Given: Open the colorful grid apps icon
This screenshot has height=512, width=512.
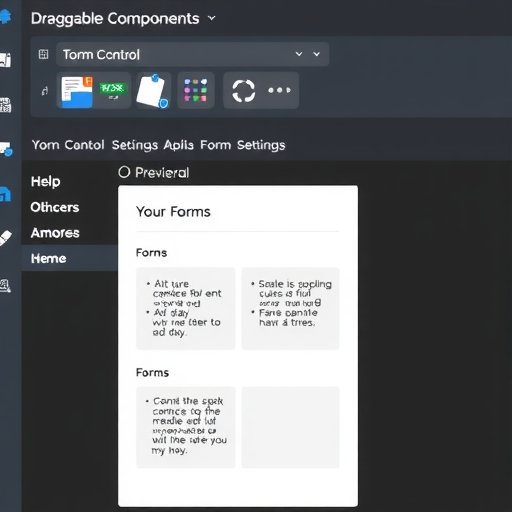Looking at the screenshot, I should (196, 90).
